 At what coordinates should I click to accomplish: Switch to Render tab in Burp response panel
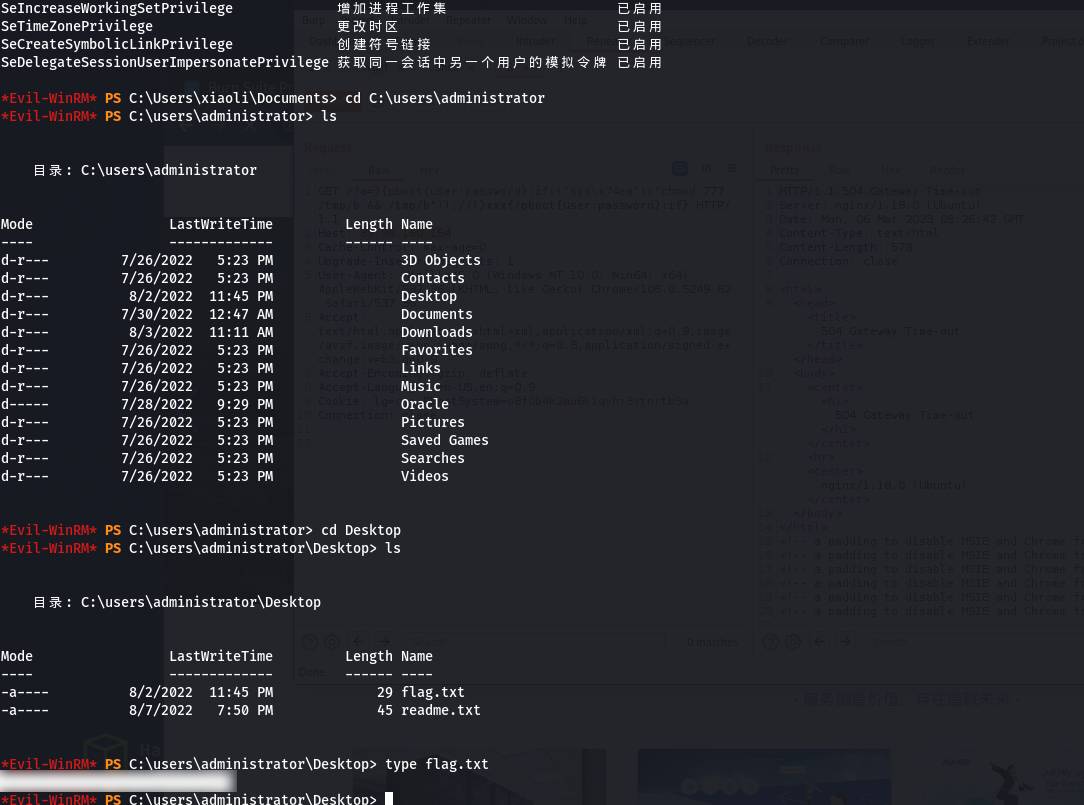point(946,169)
